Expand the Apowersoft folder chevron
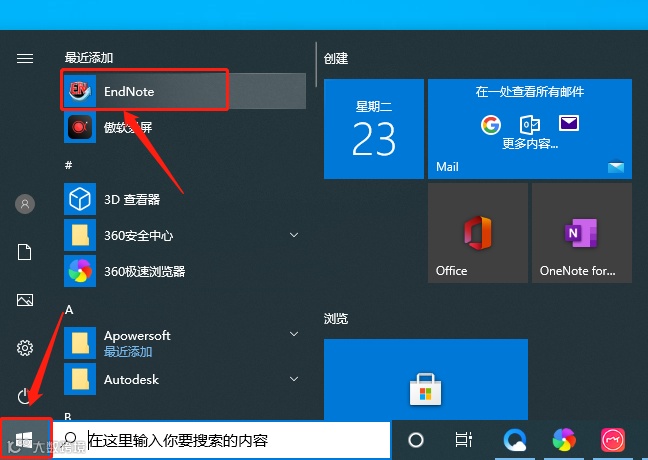Viewport: 648px width, 460px height. pyautogui.click(x=294, y=334)
